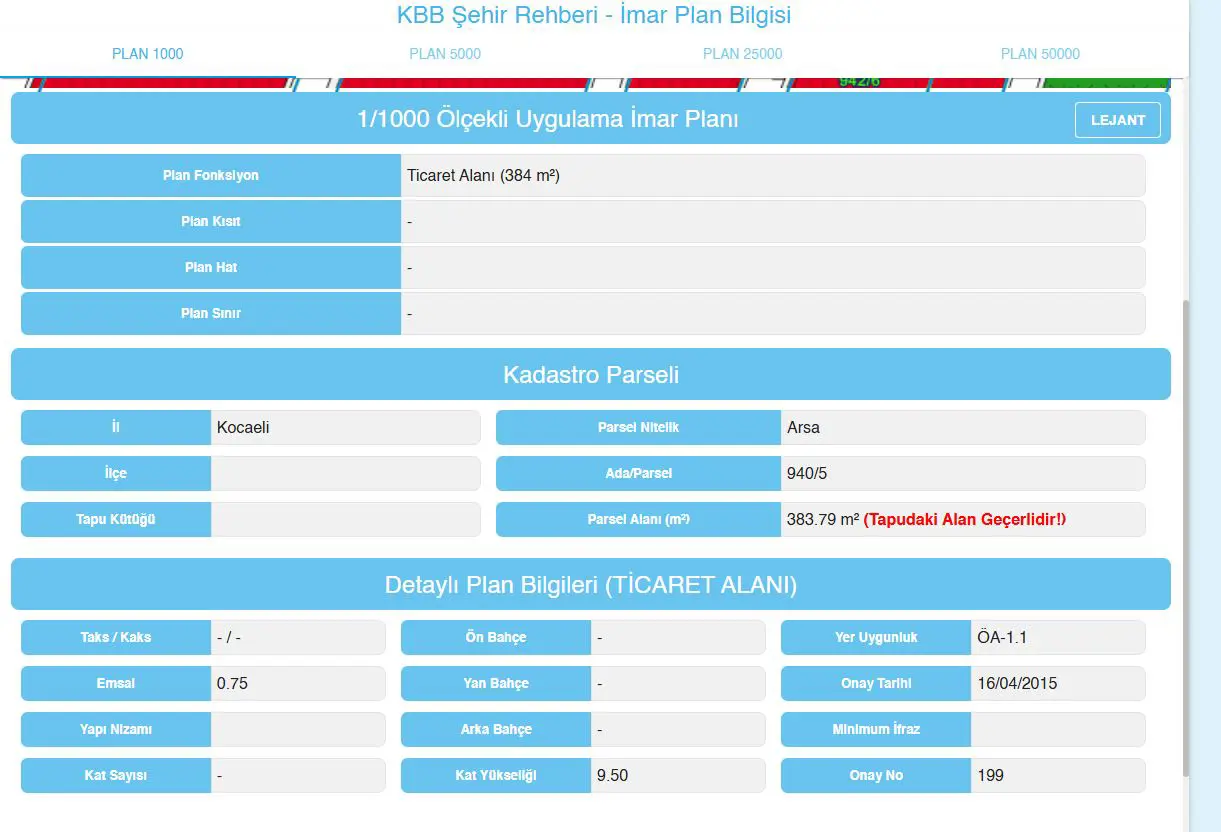
Task: Click the 'Plan Sınır' label
Action: coord(211,313)
